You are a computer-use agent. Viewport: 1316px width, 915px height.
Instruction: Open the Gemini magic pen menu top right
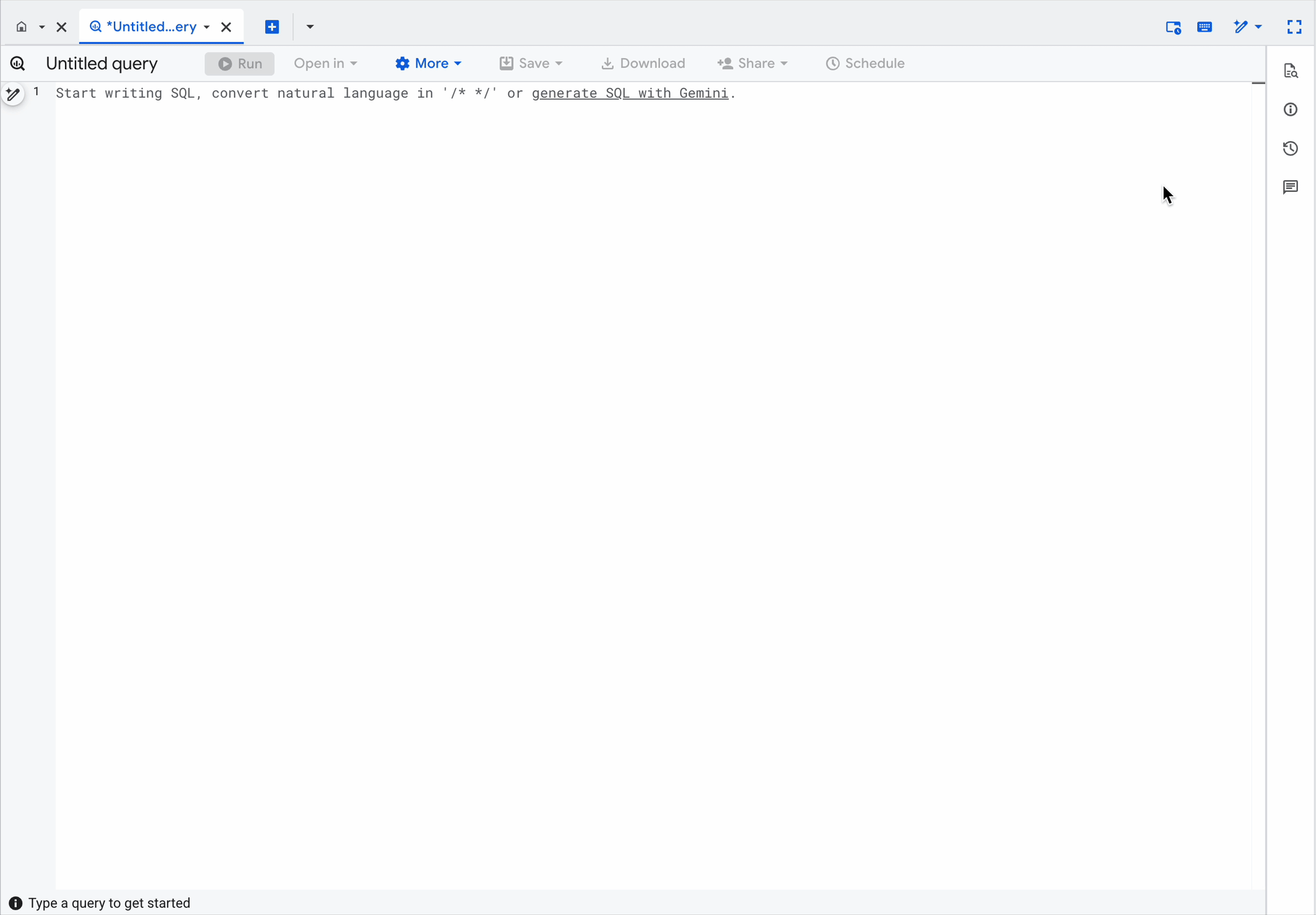(x=1248, y=27)
